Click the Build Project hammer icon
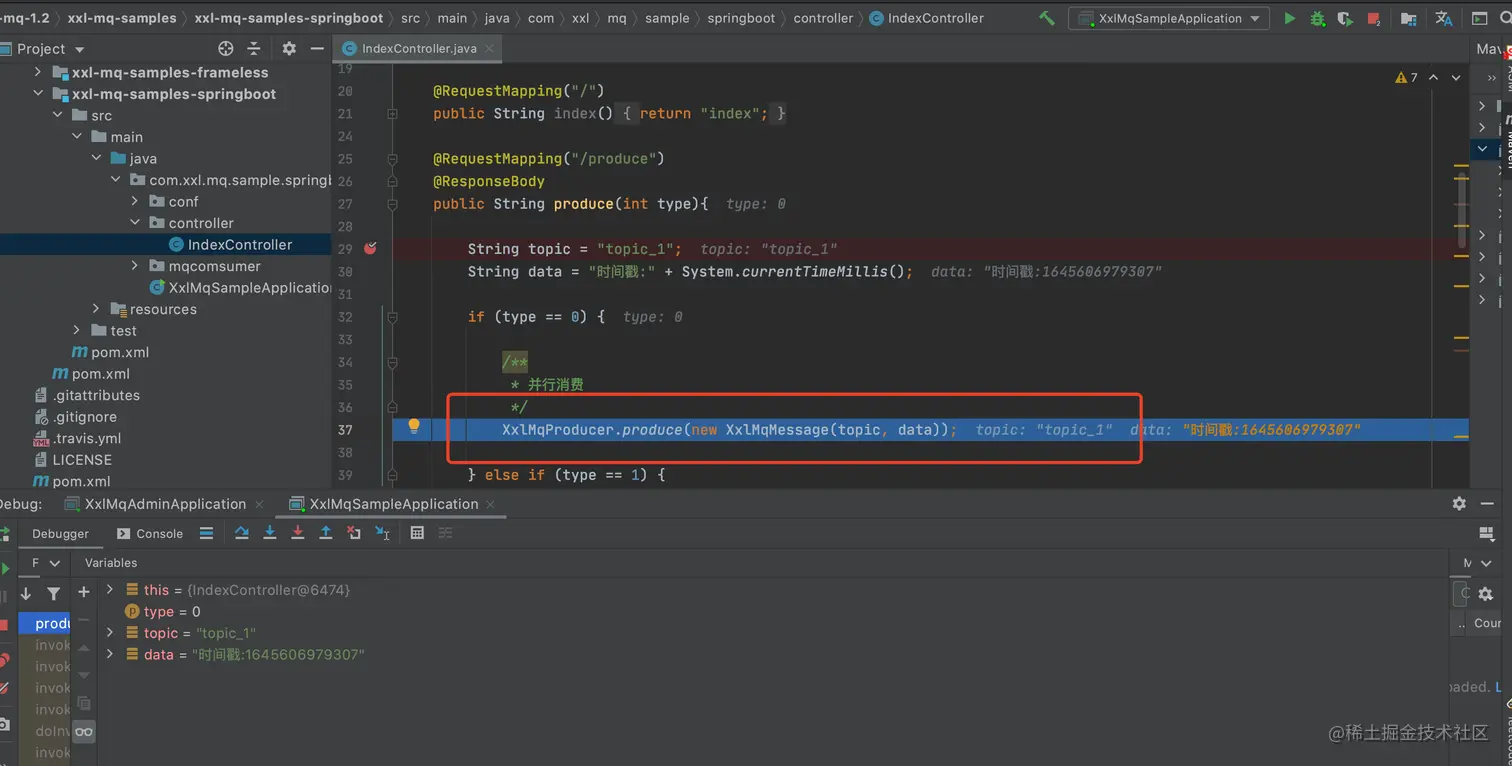The width and height of the screenshot is (1512, 766). pyautogui.click(x=1046, y=18)
